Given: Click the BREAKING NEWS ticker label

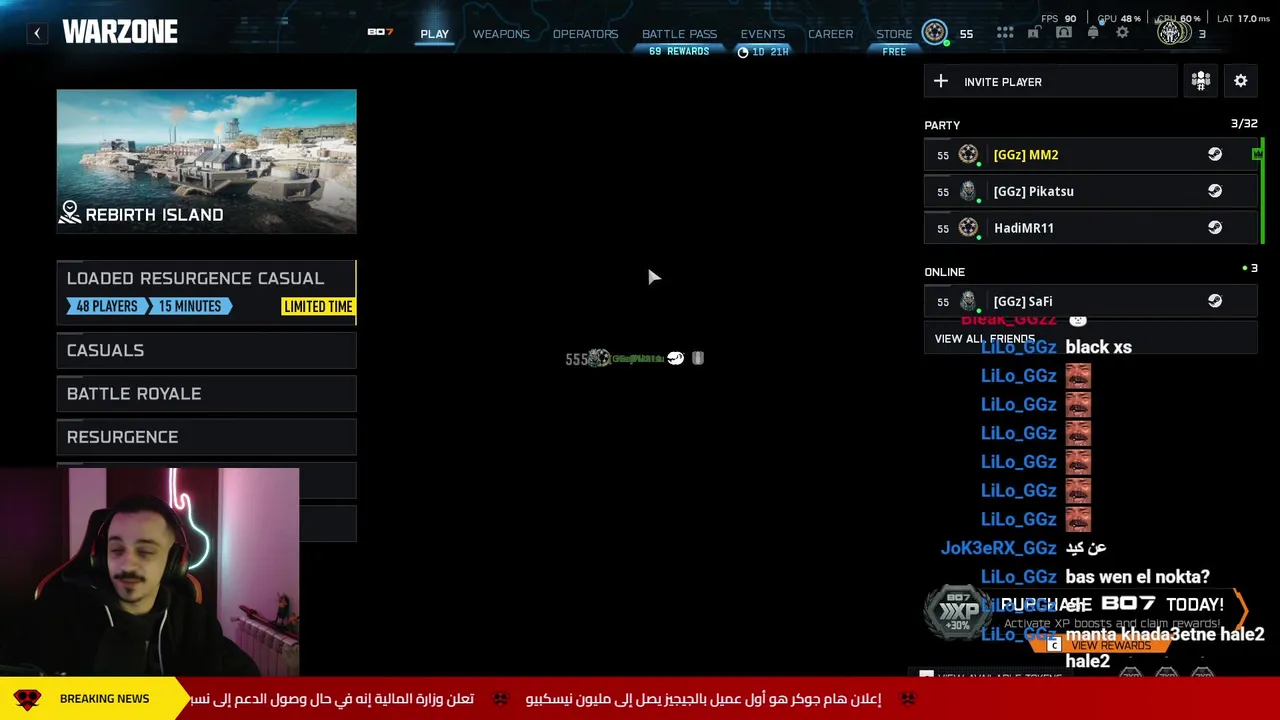Looking at the screenshot, I should 104,699.
